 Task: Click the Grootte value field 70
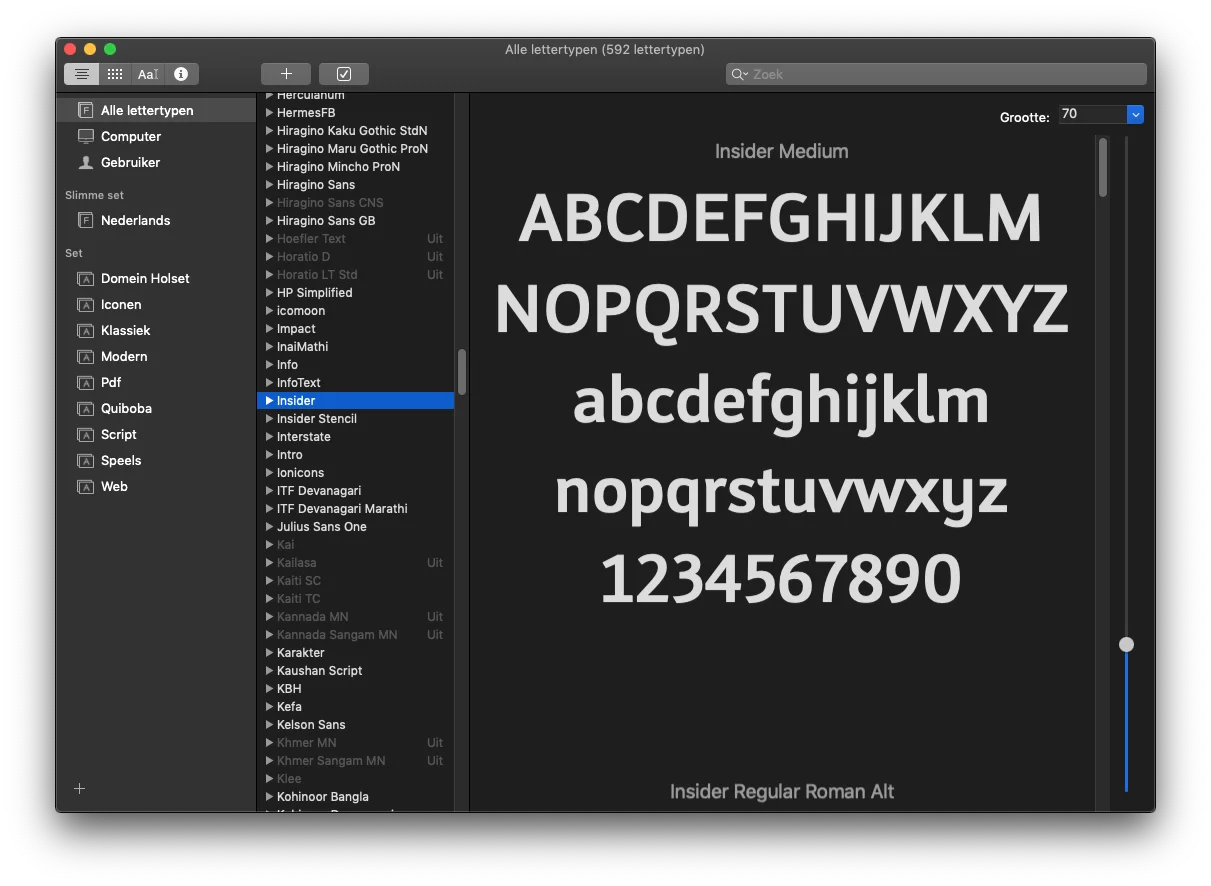1092,114
